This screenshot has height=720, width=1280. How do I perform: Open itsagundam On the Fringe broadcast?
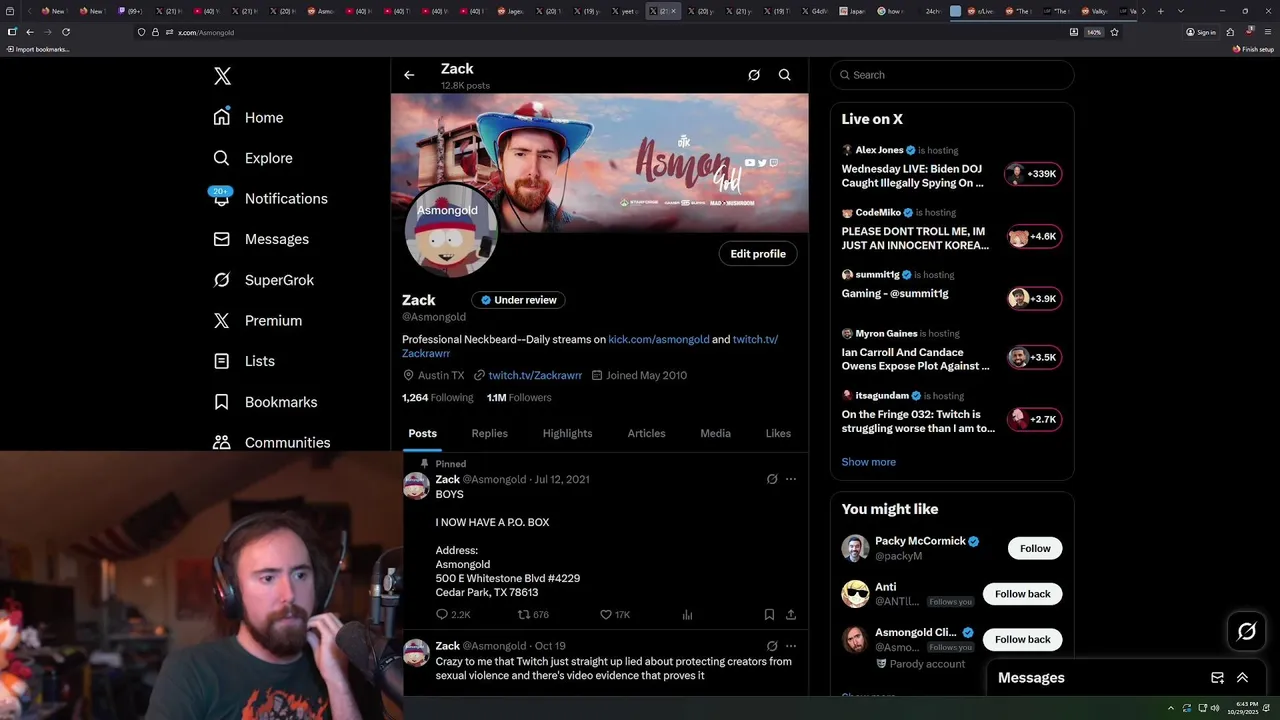[952, 415]
